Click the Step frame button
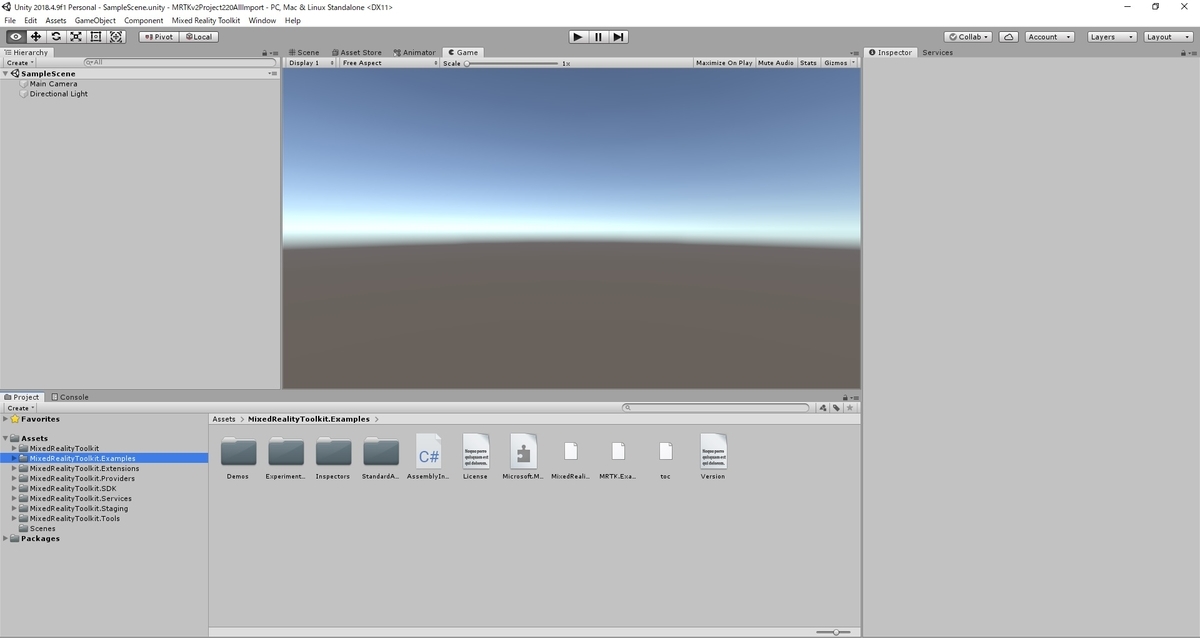The image size is (1200, 638). pyautogui.click(x=618, y=37)
